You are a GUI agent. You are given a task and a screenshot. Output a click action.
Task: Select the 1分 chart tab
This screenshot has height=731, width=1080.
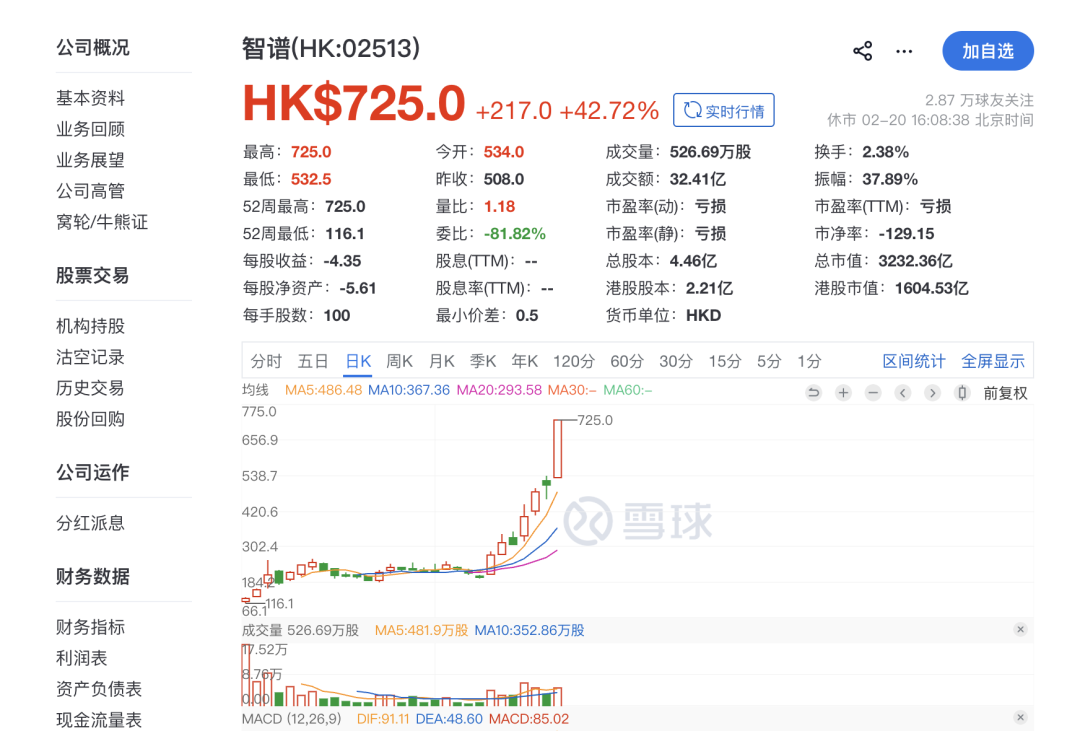pos(809,361)
